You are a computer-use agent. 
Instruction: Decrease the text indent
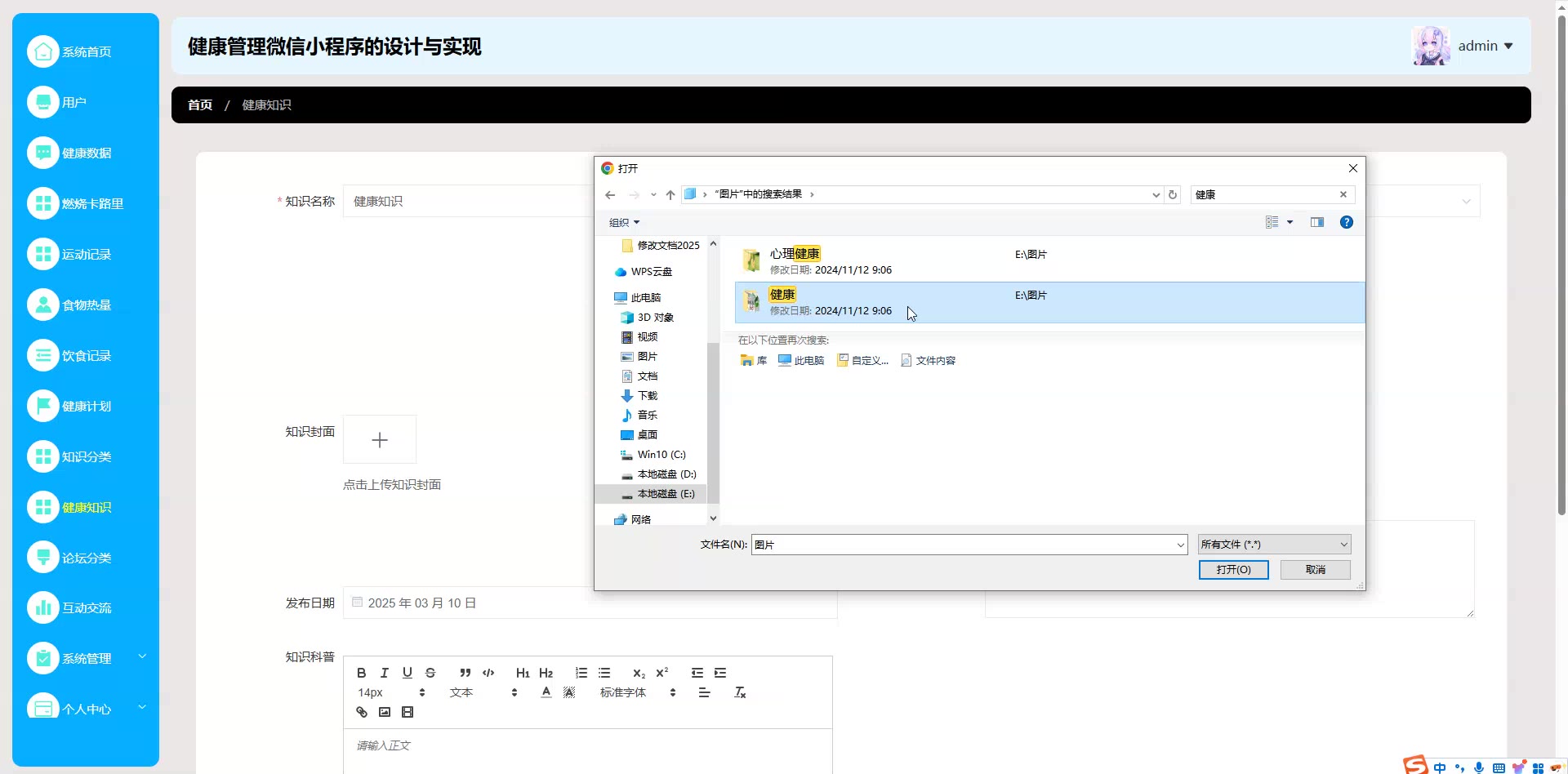697,673
